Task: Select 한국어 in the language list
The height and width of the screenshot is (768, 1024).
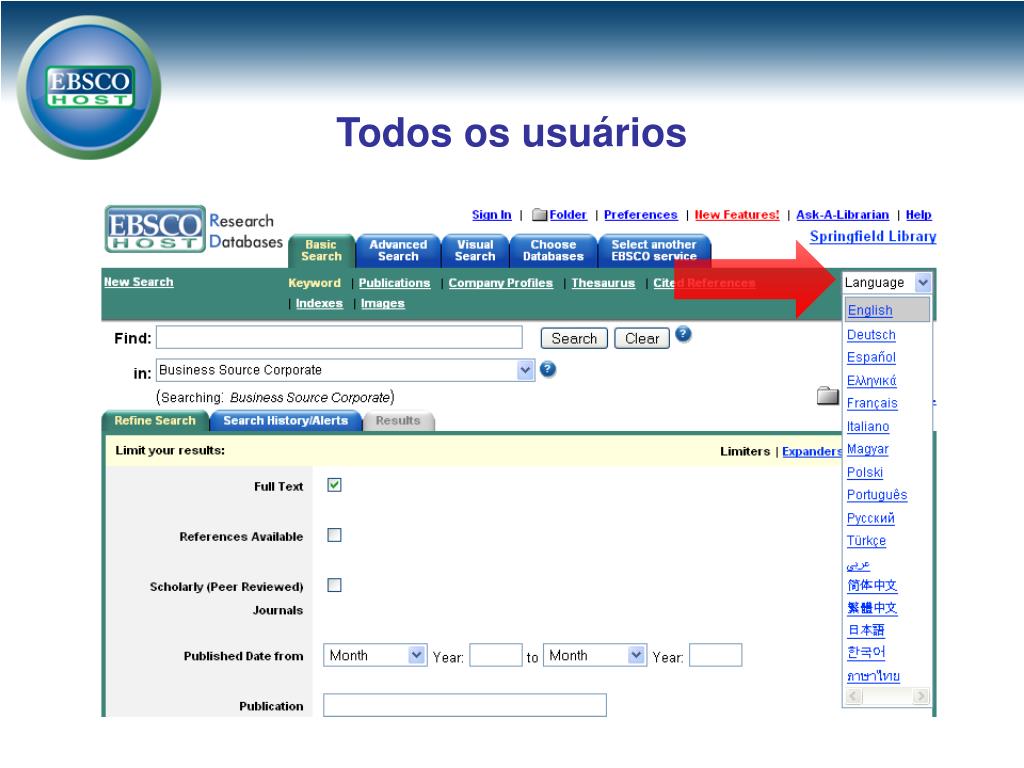Action: pos(866,652)
